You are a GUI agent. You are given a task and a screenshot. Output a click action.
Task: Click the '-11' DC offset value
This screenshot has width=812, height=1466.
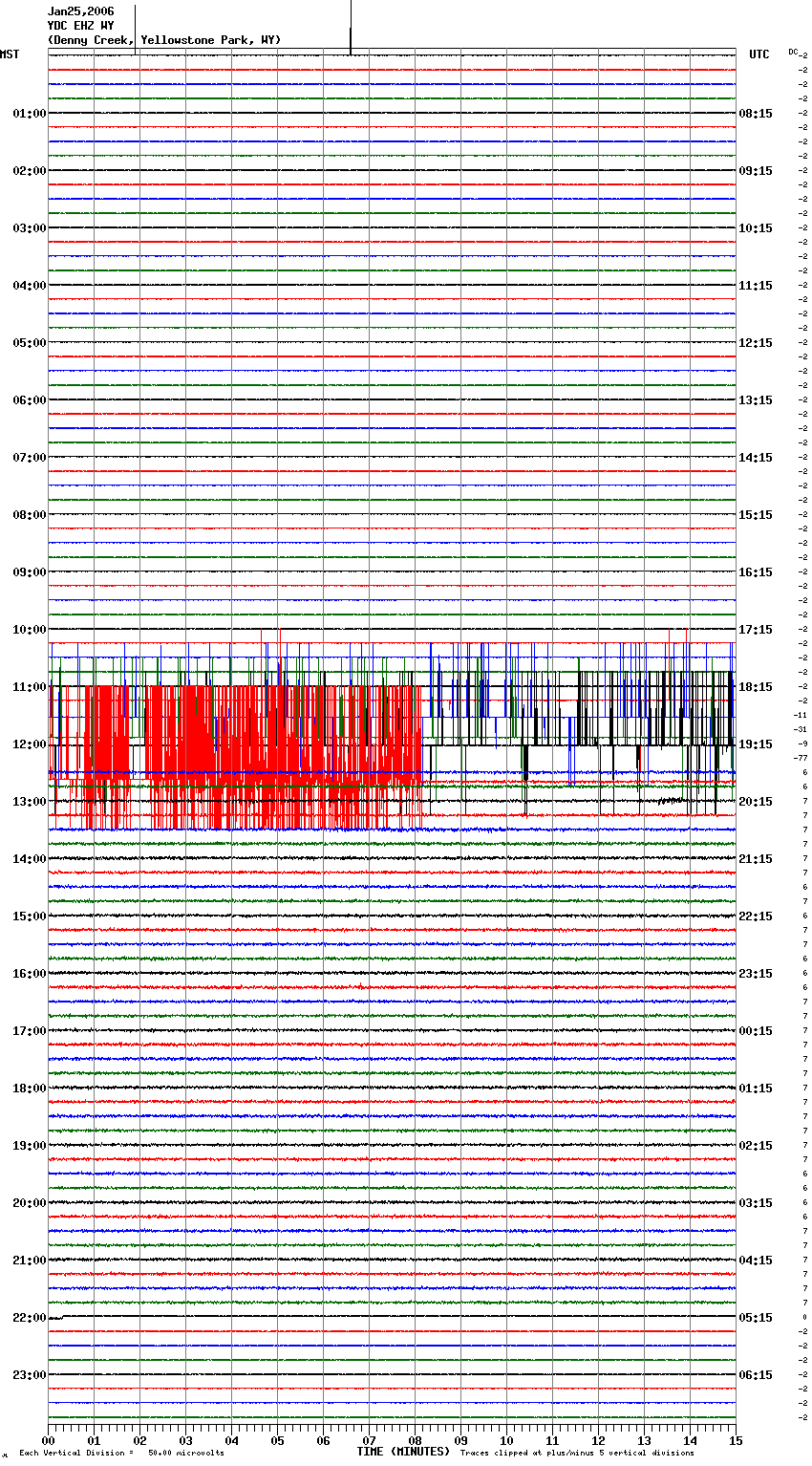pos(801,715)
